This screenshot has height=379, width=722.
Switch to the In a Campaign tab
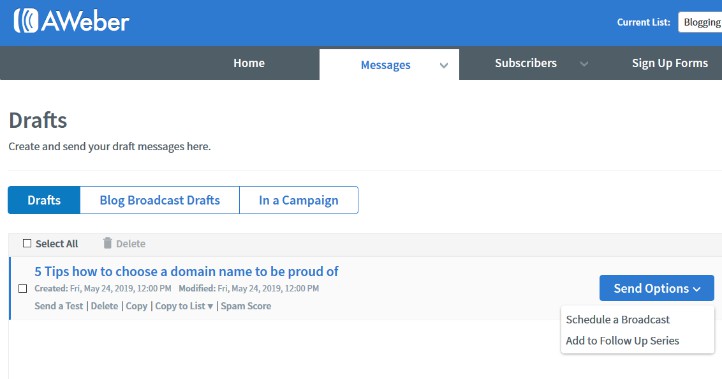point(299,200)
